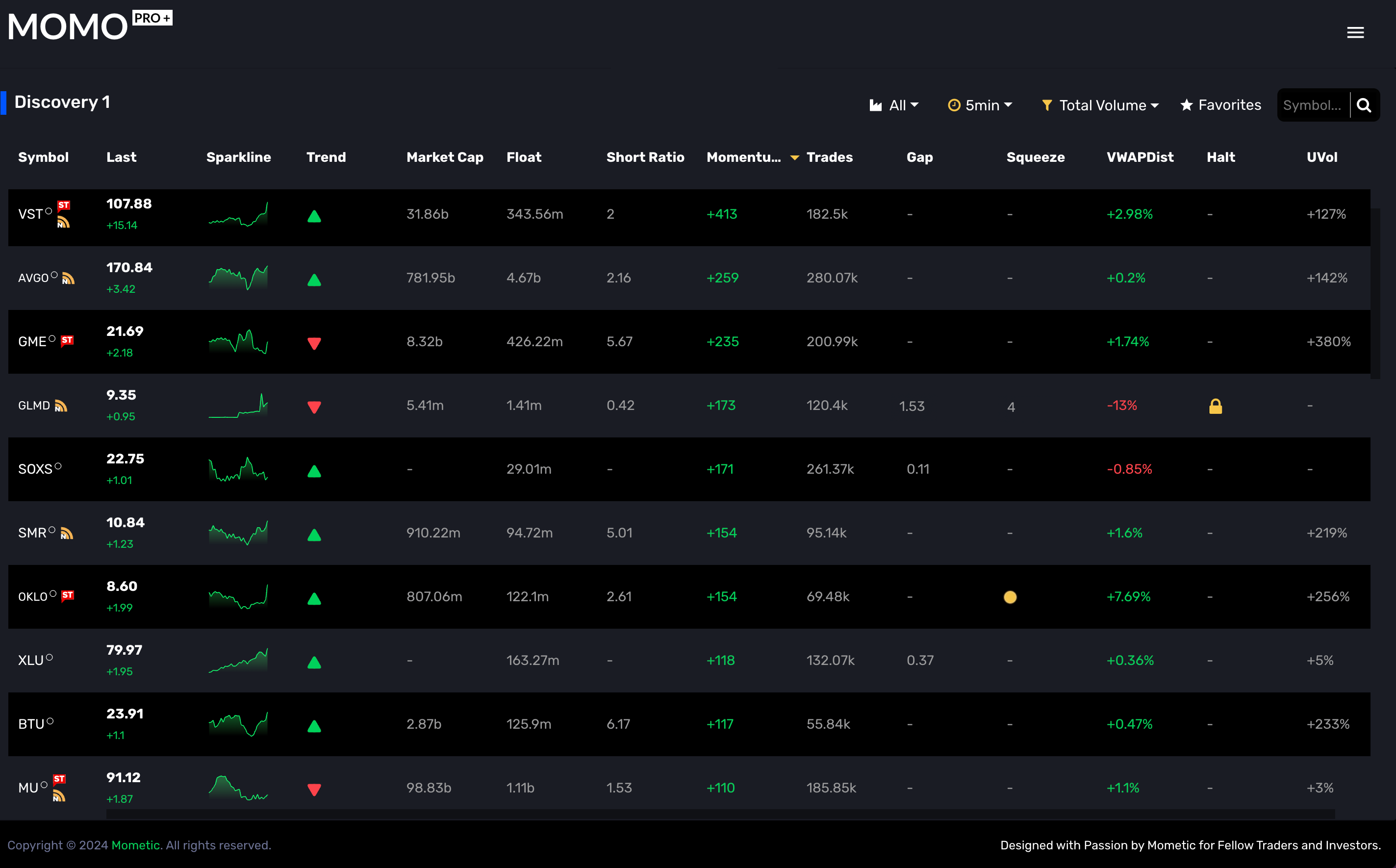Expand the All market dropdown
This screenshot has width=1396, height=868.
click(x=894, y=105)
